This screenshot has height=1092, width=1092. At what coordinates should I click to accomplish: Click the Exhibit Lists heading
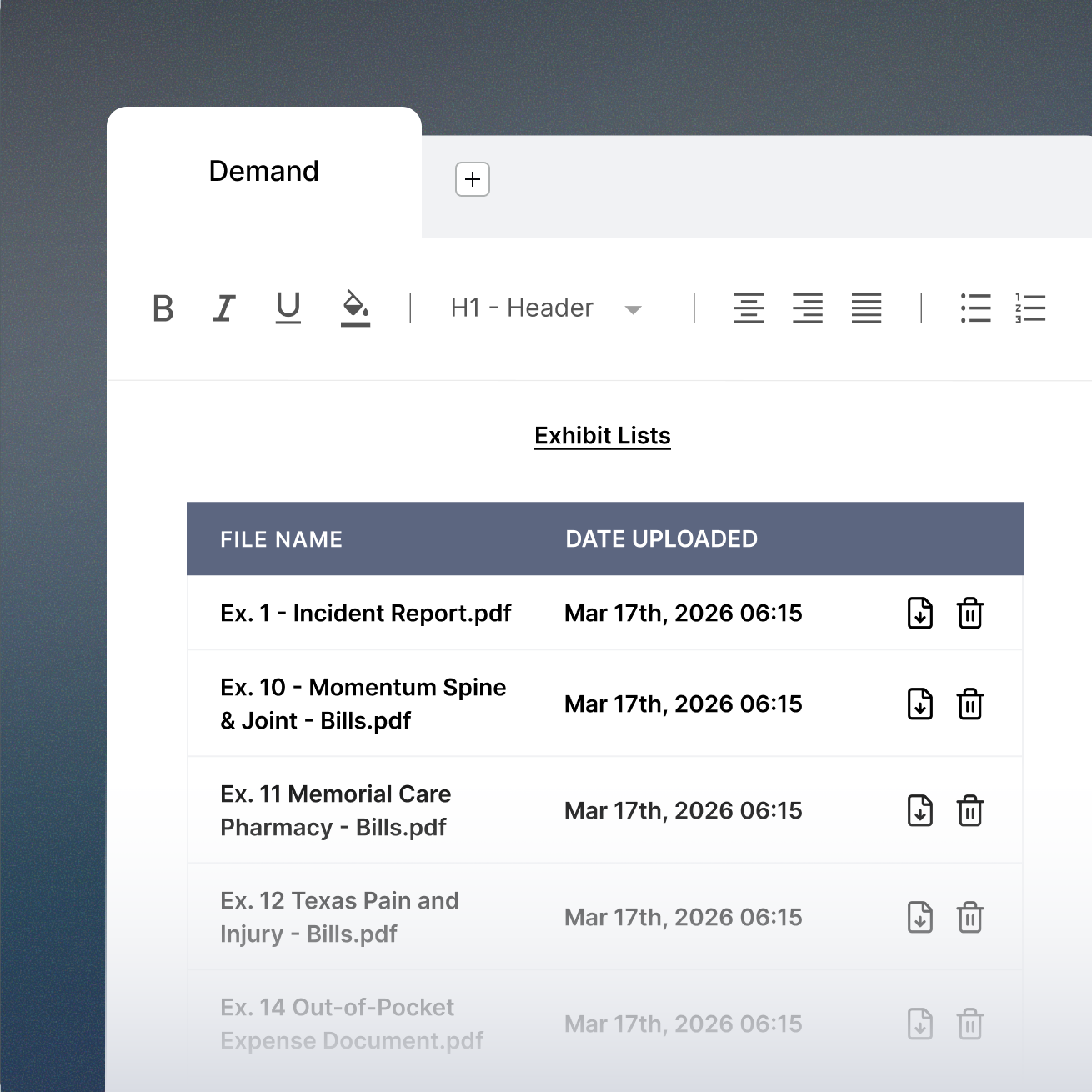(603, 436)
